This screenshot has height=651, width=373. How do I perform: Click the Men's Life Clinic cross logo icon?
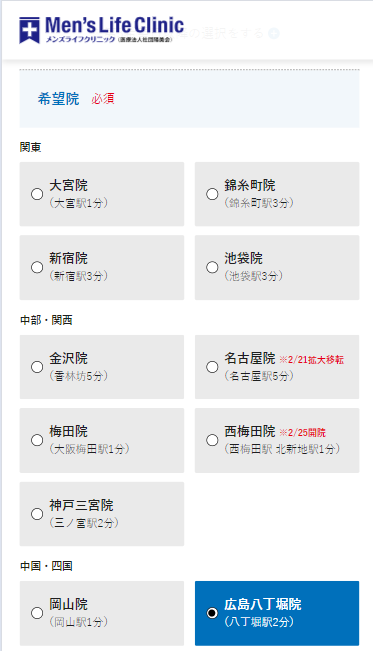[x=29, y=30]
